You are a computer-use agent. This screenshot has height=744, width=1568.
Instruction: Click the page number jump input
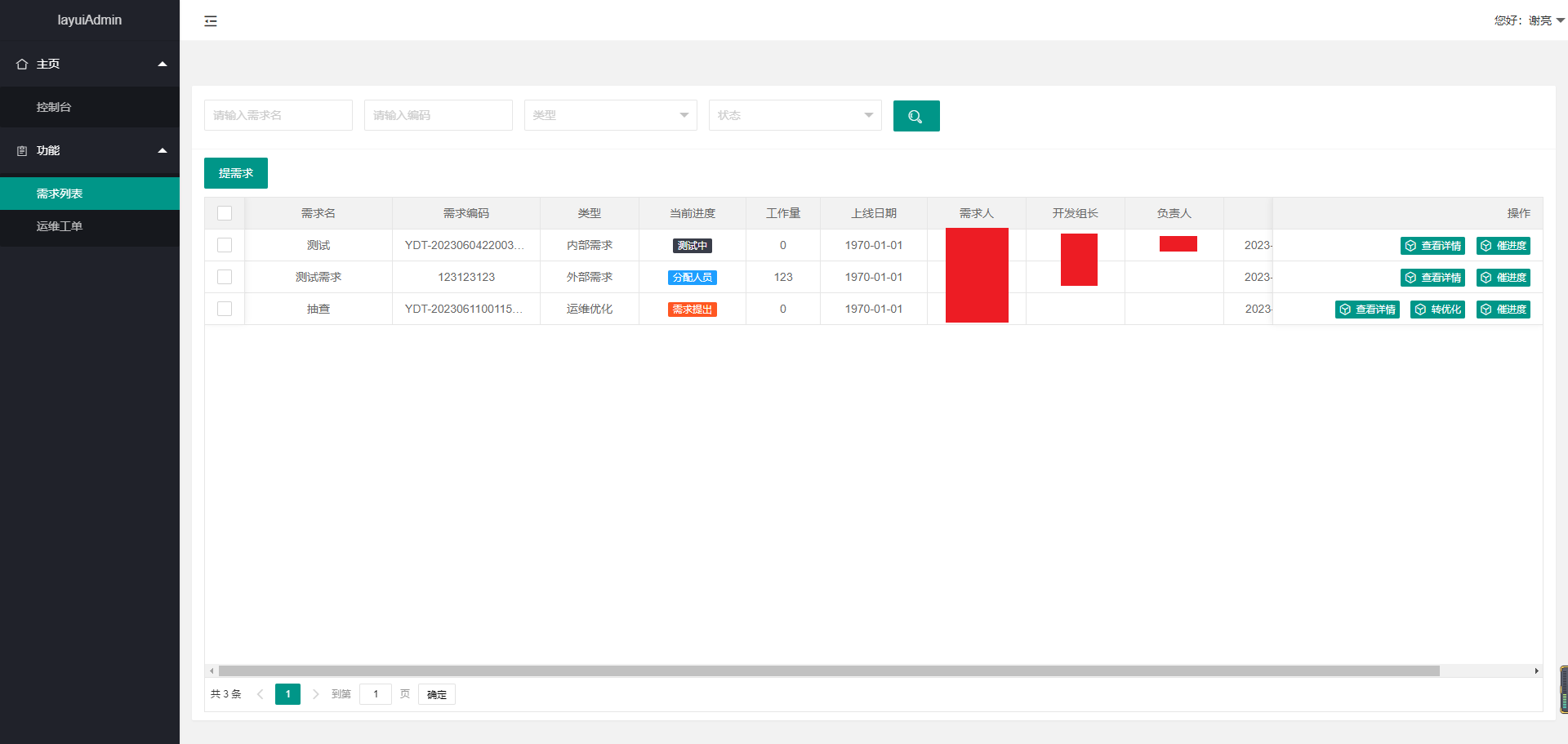click(376, 694)
